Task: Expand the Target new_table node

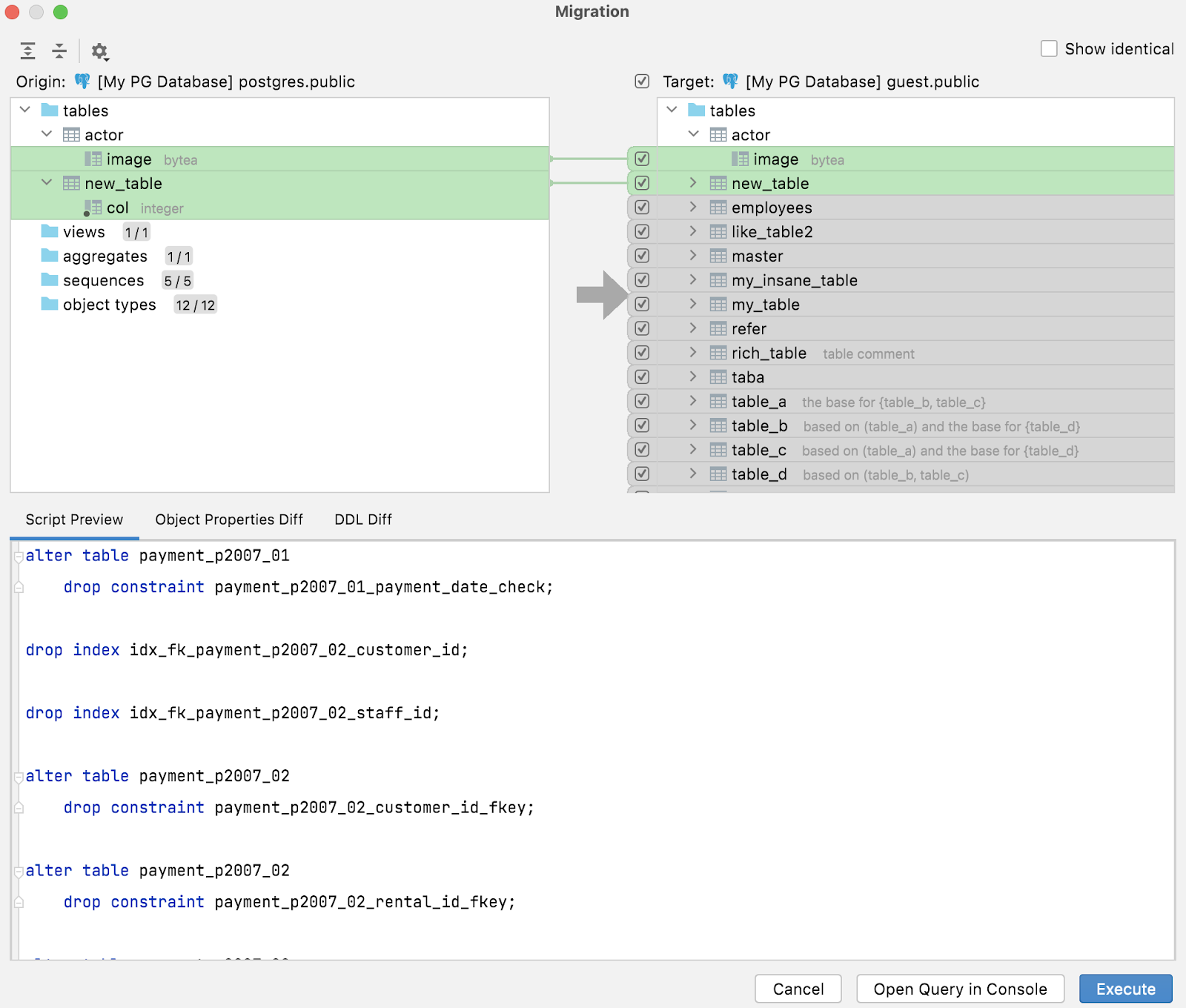Action: point(693,182)
